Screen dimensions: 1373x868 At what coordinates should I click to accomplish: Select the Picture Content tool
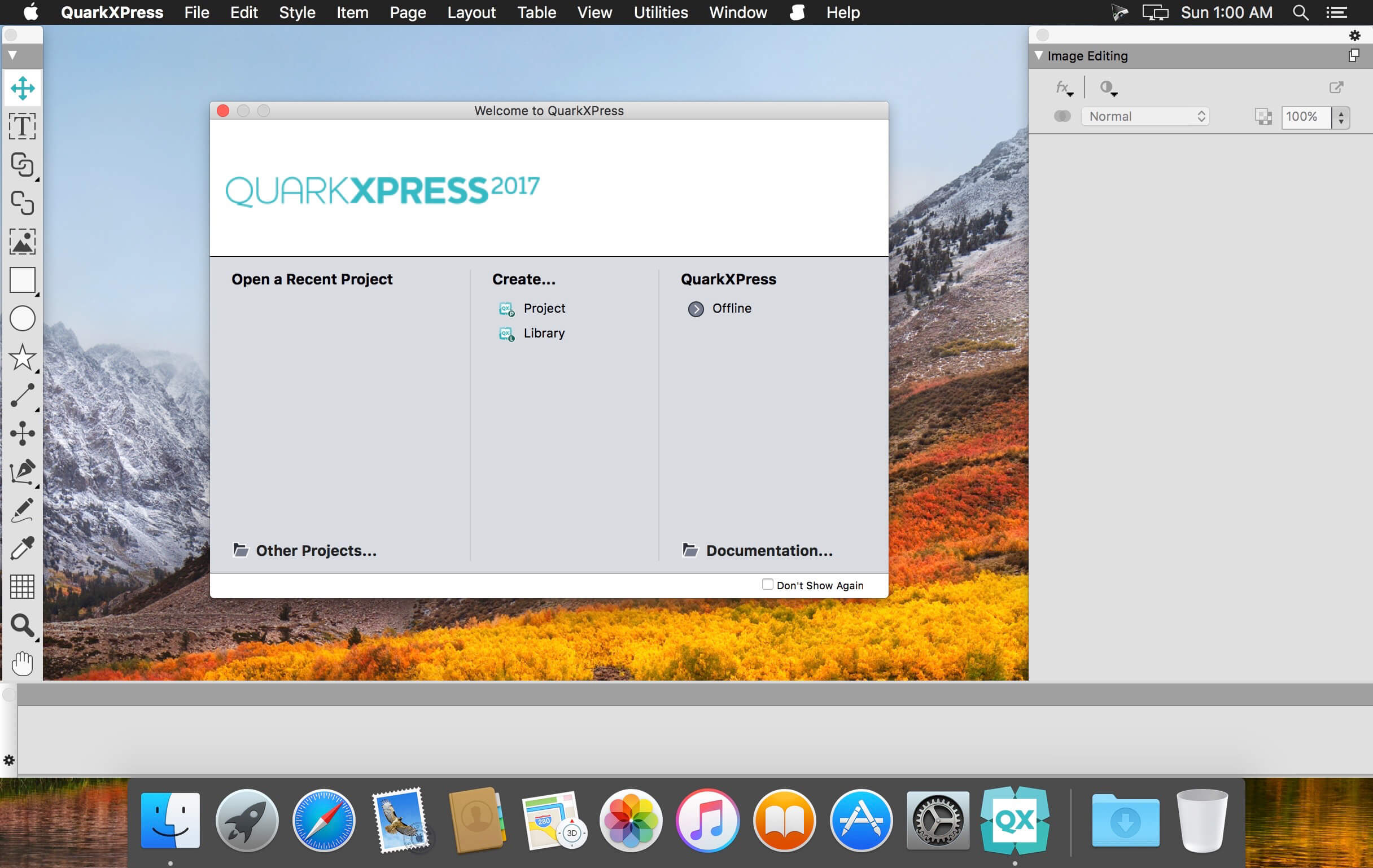pyautogui.click(x=22, y=241)
